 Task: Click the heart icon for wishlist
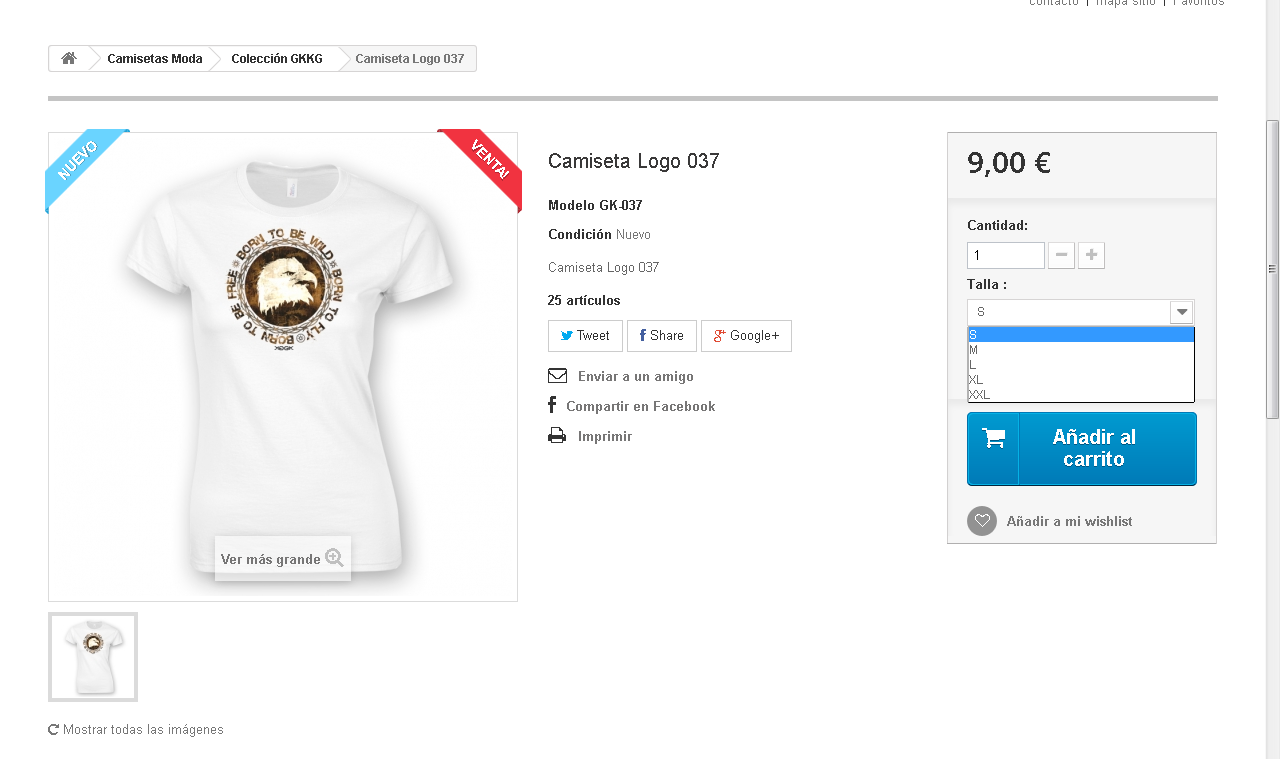coord(982,521)
